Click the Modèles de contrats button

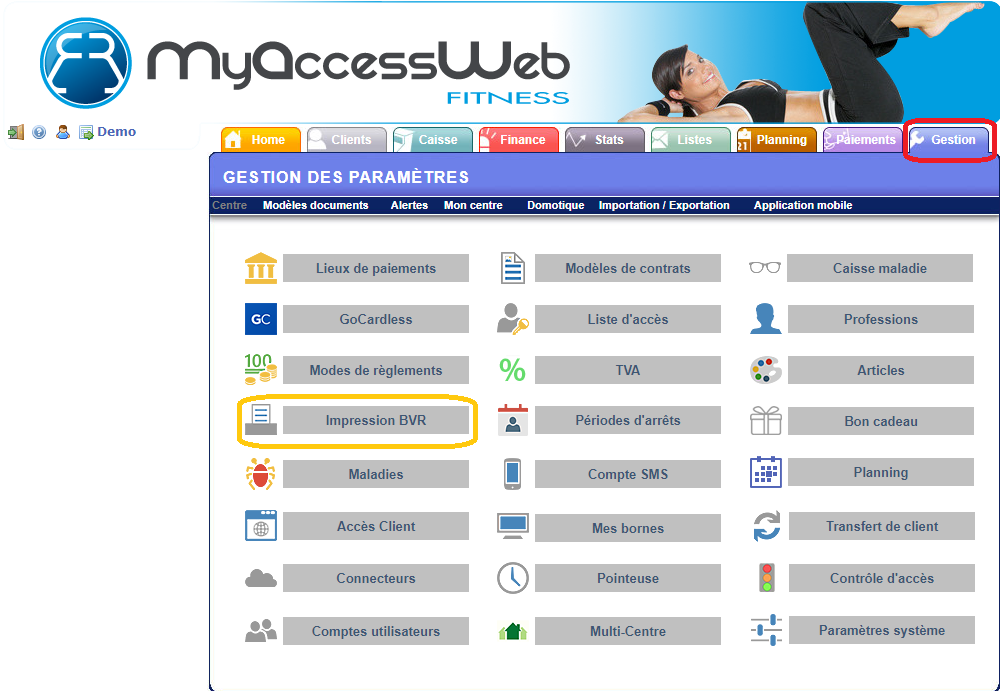(x=628, y=268)
